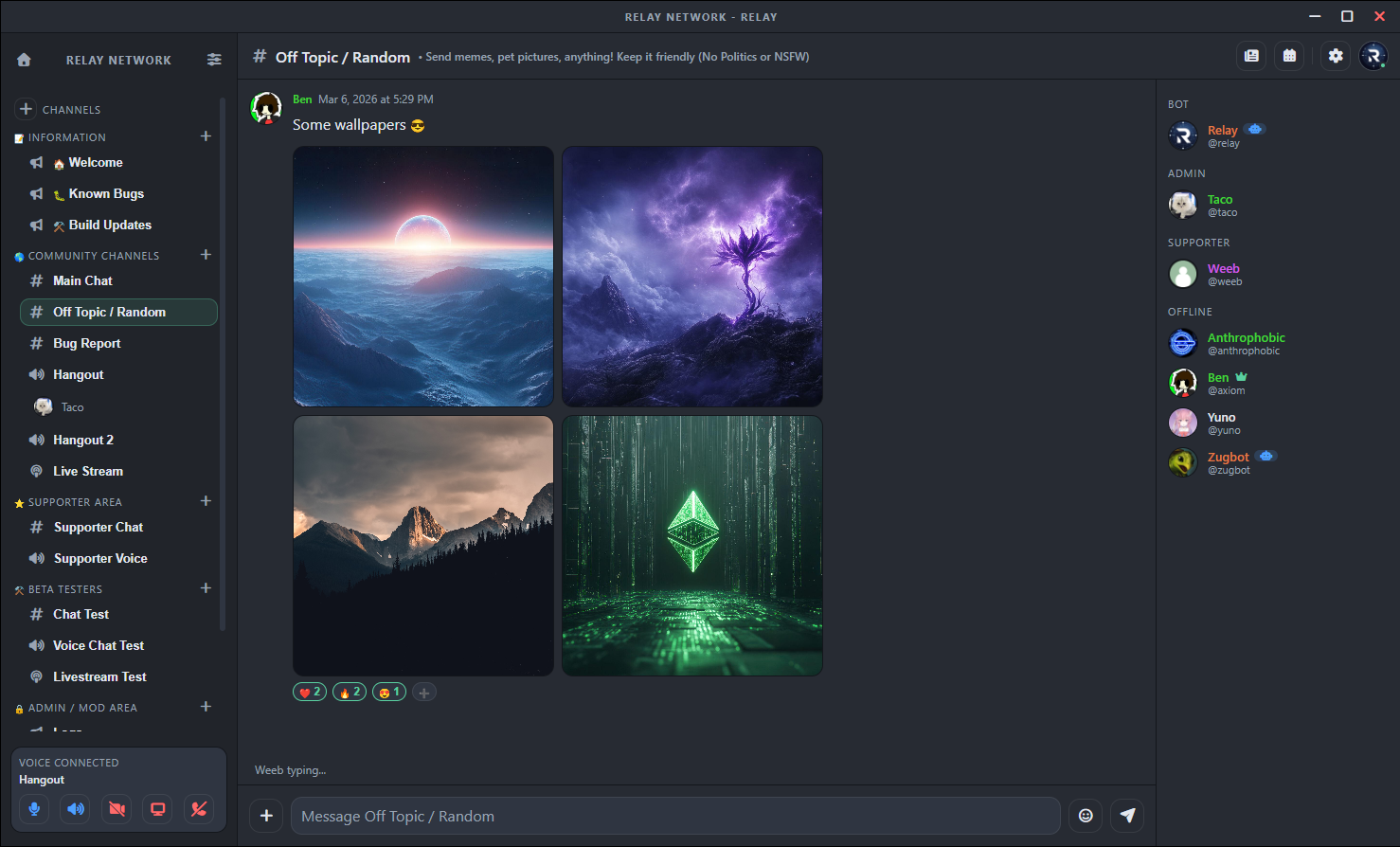Toggle the camera in the voice panel
1400x847 pixels.
click(117, 809)
